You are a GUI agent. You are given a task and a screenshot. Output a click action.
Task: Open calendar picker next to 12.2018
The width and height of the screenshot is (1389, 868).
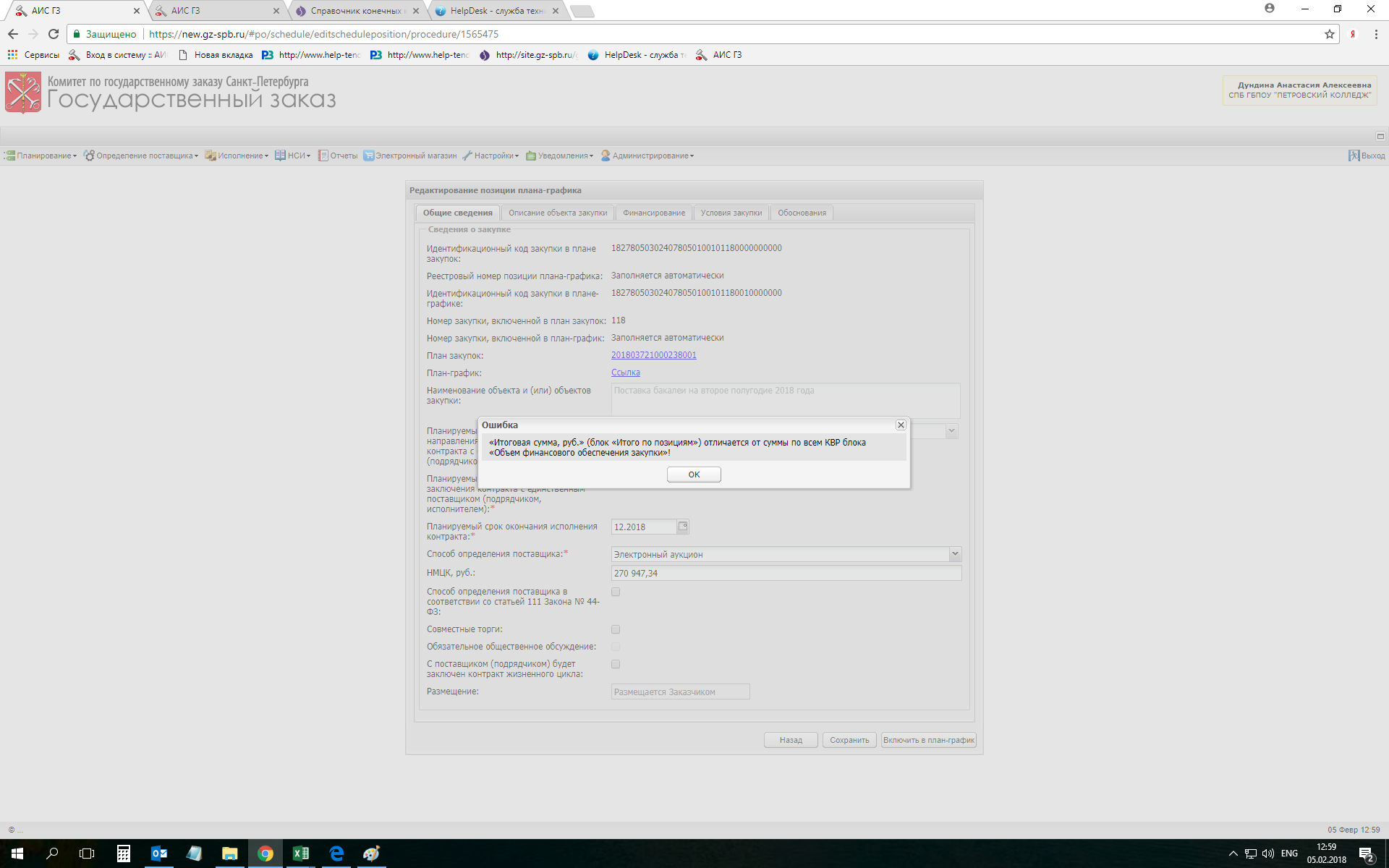[683, 527]
